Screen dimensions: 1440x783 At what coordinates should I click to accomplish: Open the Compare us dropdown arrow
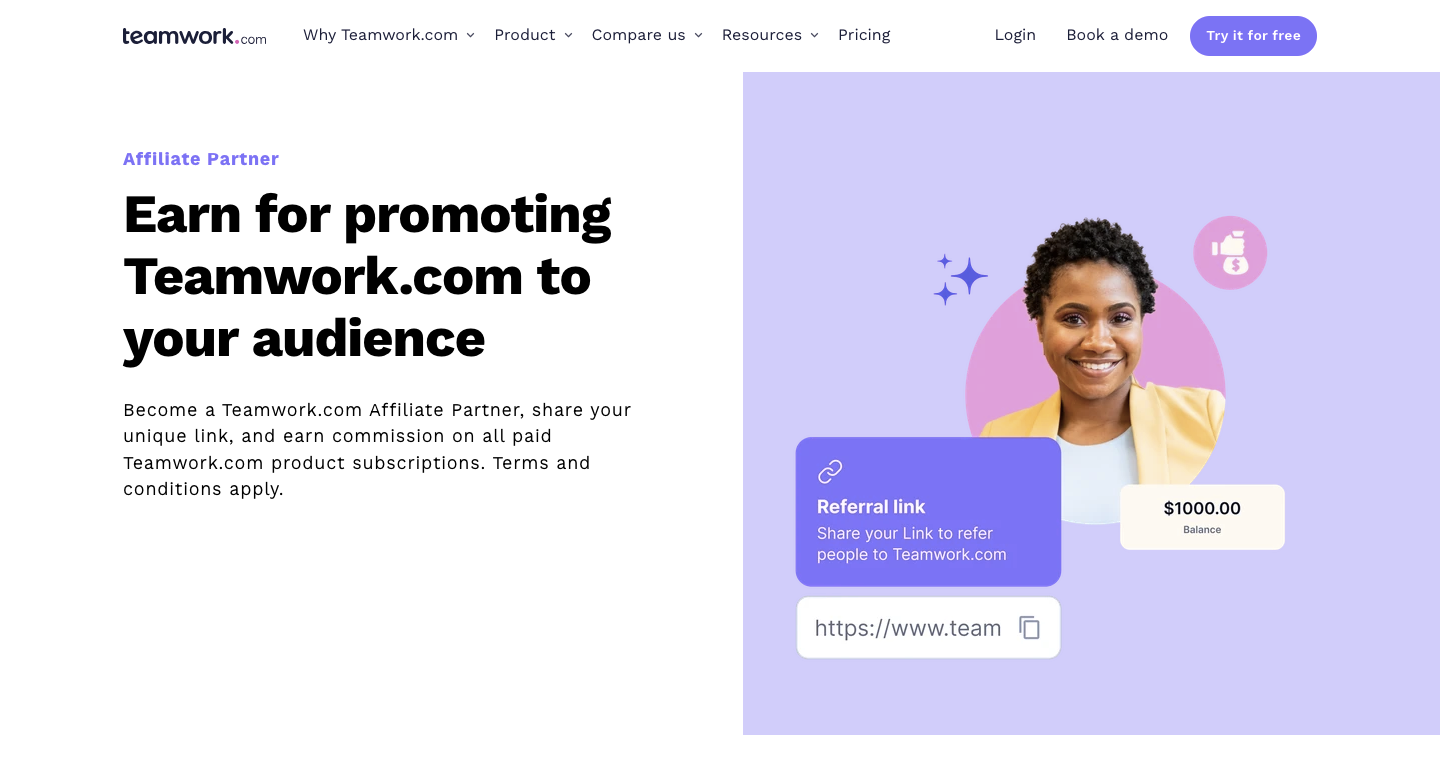(698, 35)
